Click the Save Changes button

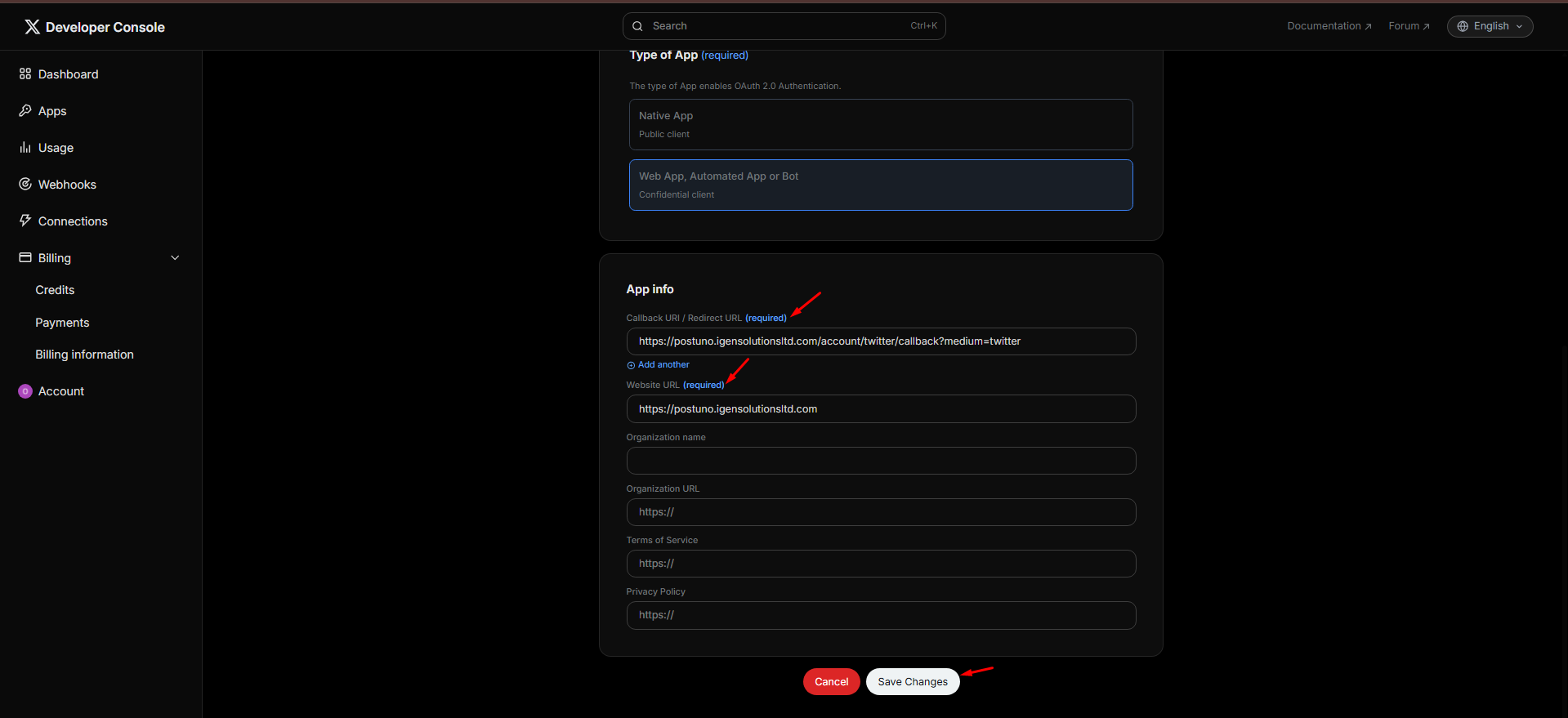point(912,682)
